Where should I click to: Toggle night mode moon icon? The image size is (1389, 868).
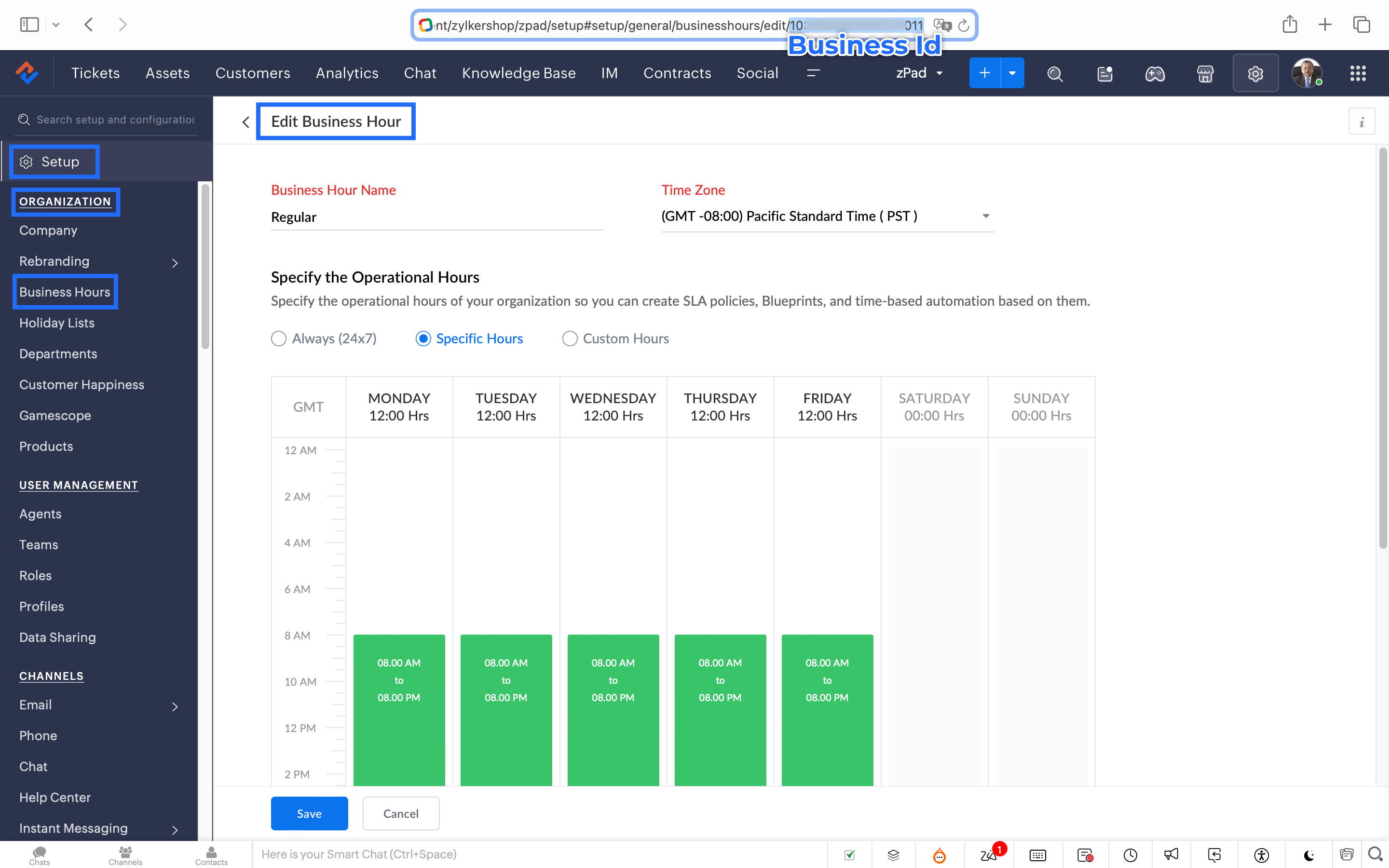coord(1308,854)
